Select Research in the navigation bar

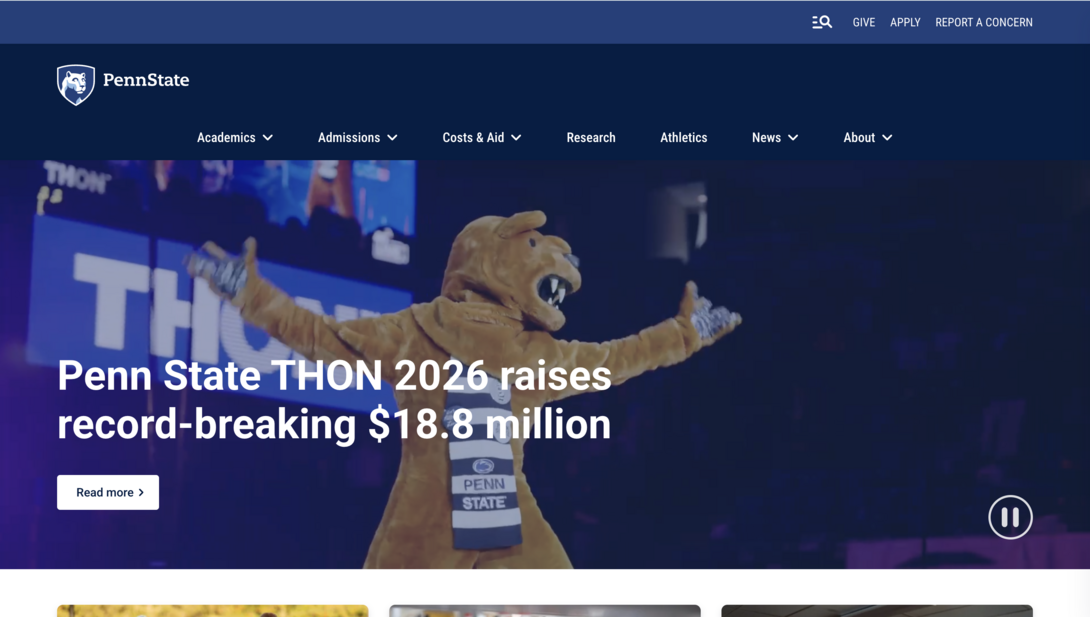coord(591,137)
